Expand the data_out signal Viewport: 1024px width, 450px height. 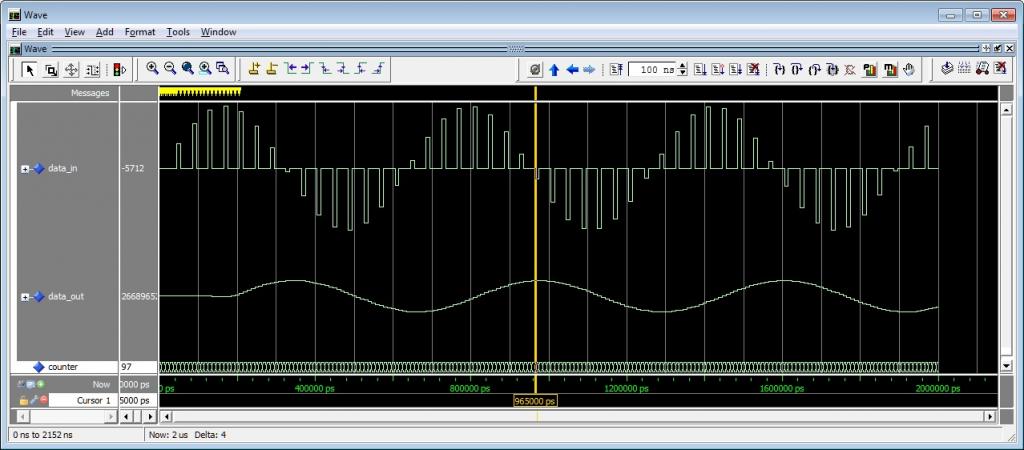(x=25, y=297)
